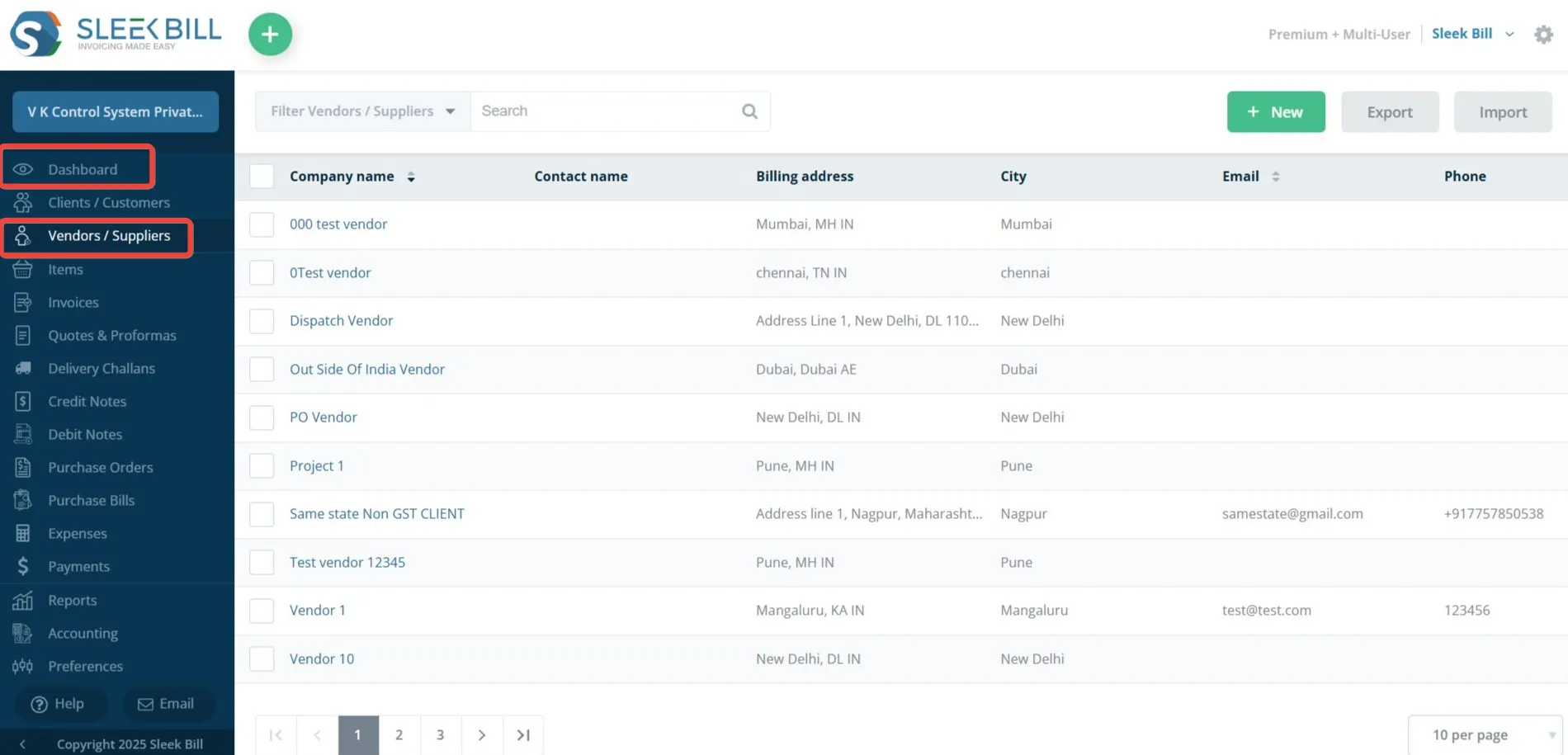The image size is (1568, 755).
Task: Collapse sidebar with bottom-left arrow
Action: (x=22, y=744)
